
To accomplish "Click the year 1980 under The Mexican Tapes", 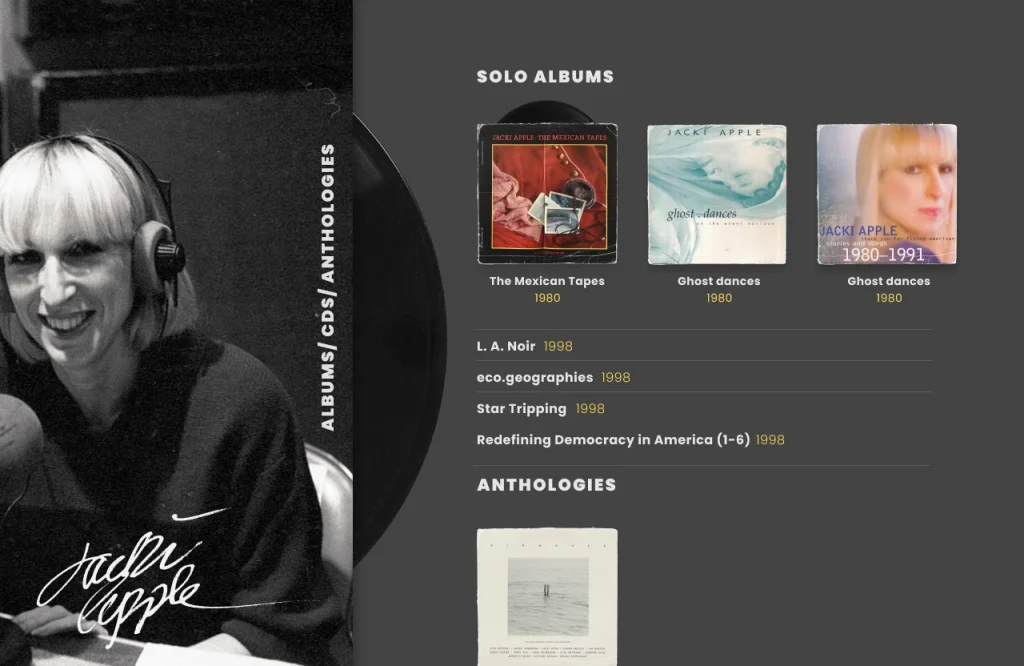I will 547,298.
